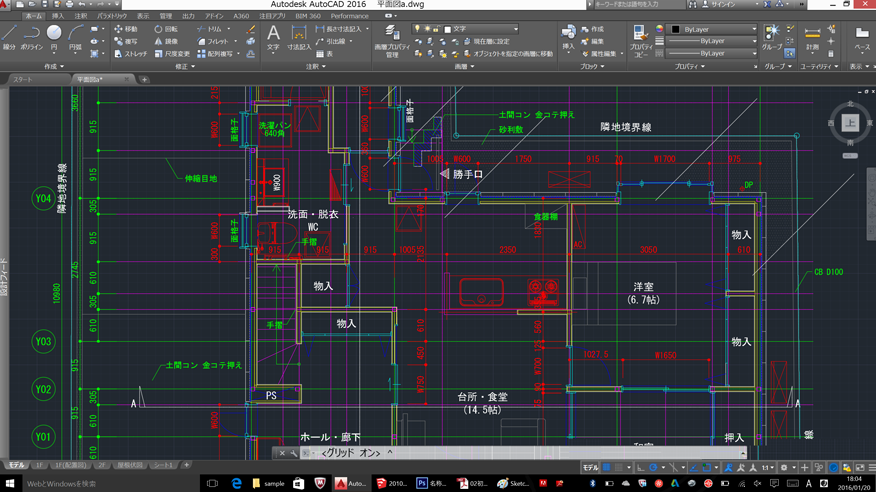876x492 pixels.
Task: Select the Line (線分) tool
Action: click(x=9, y=37)
